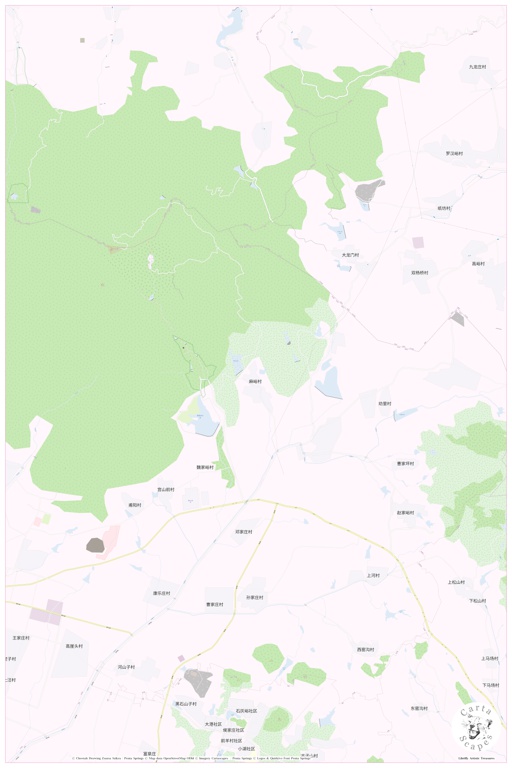Viewport: 512px width, 768px height.
Task: Click the 下松山村 place label
Action: pos(478,600)
